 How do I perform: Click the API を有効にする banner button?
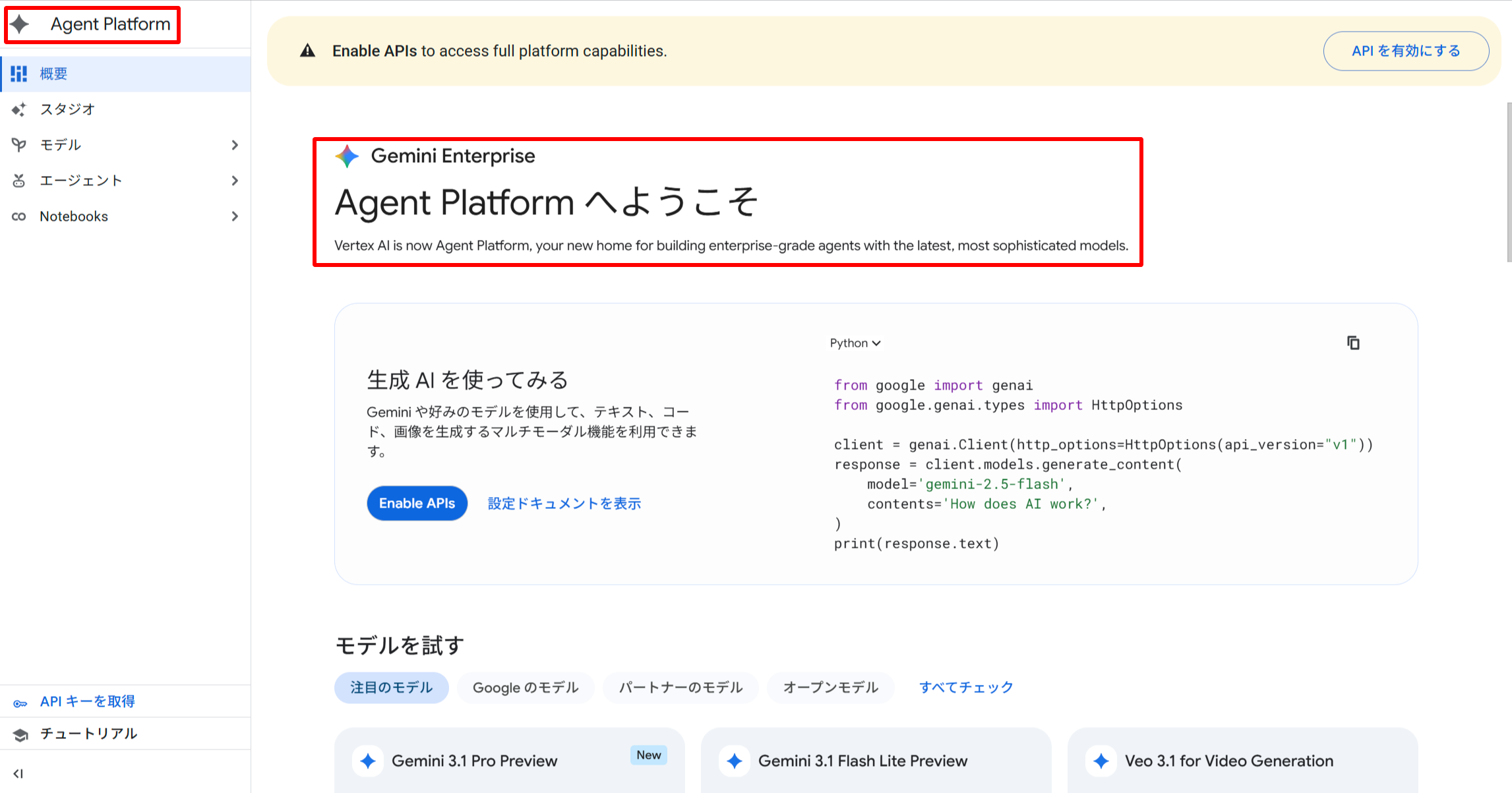point(1405,51)
